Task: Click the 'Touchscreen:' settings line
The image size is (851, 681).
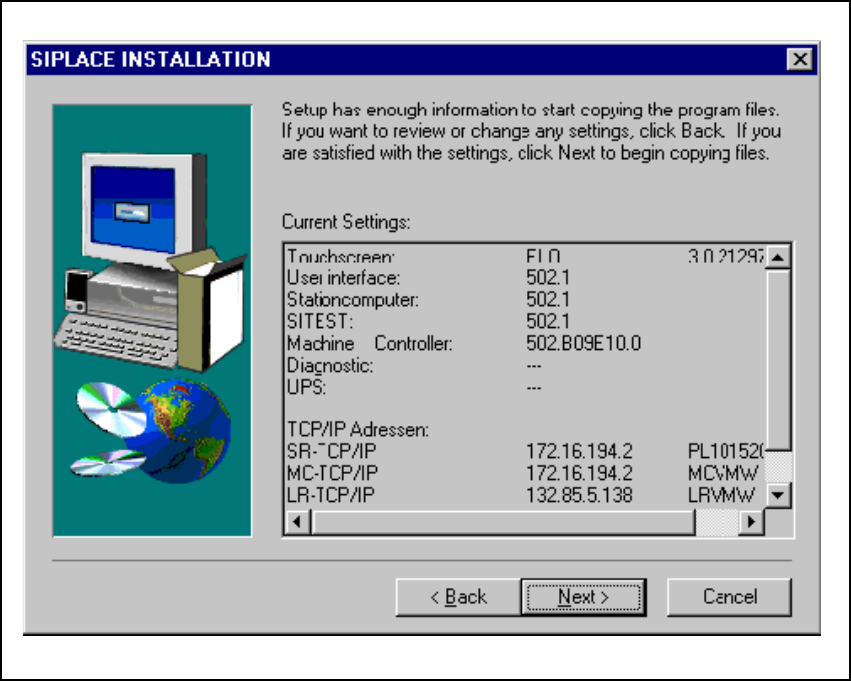Action: tap(525, 256)
